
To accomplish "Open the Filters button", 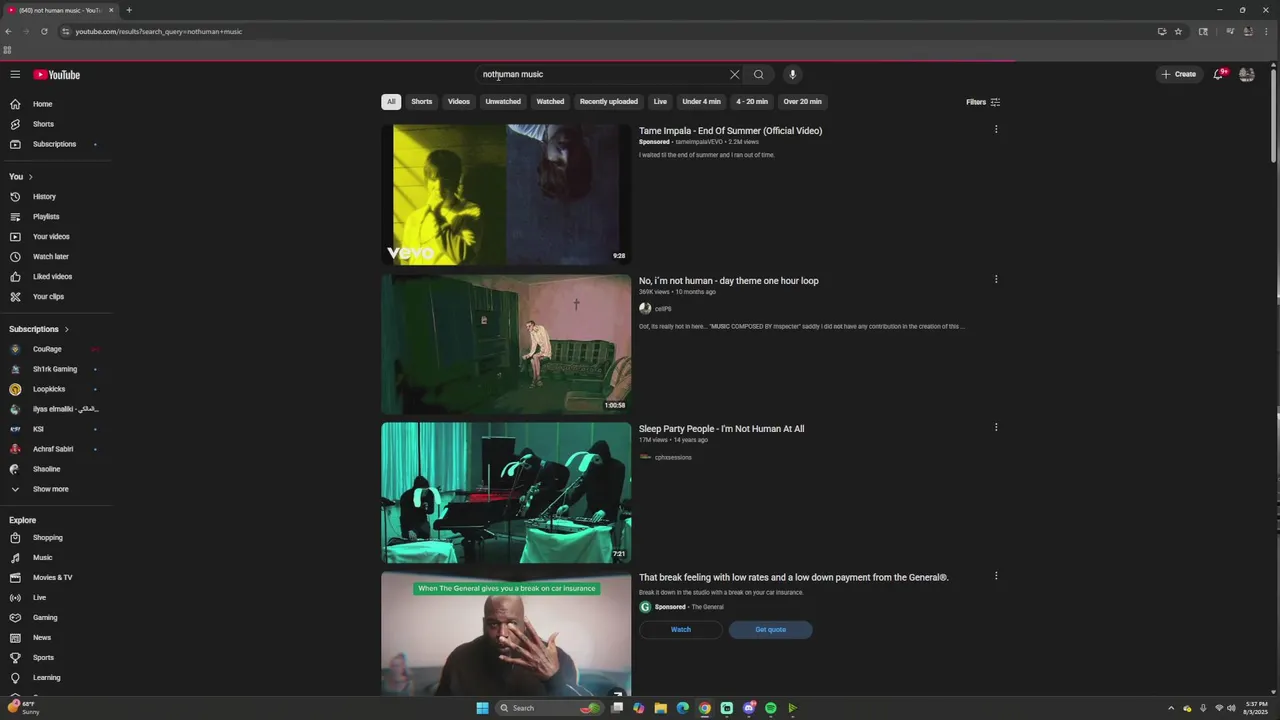I will (983, 102).
